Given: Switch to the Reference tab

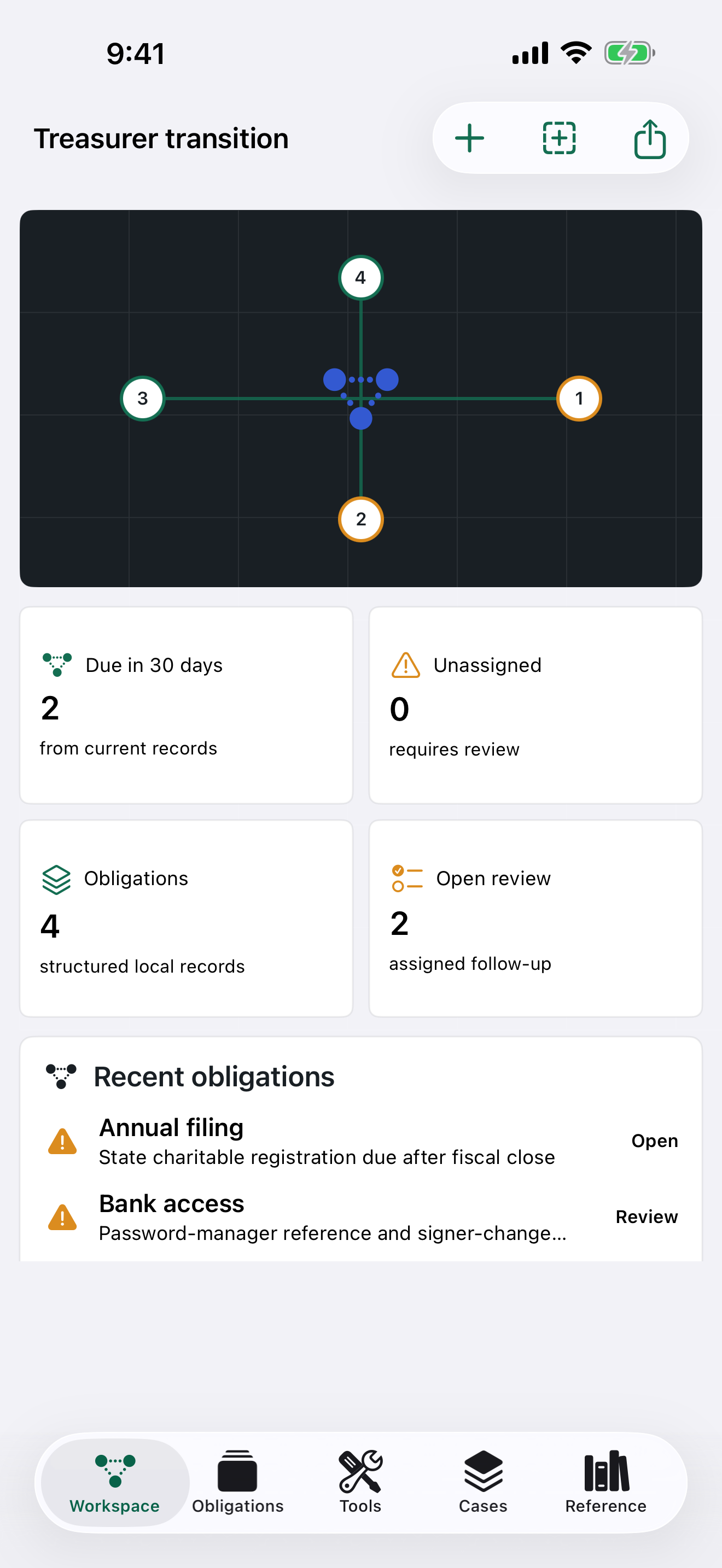Looking at the screenshot, I should [605, 1482].
